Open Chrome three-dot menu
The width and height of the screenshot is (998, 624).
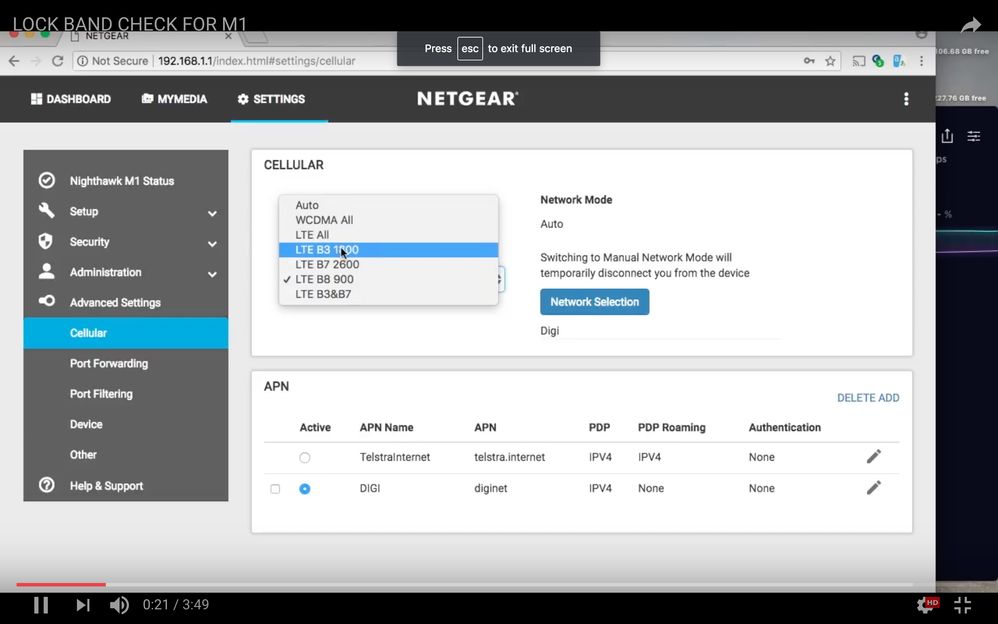tap(921, 61)
